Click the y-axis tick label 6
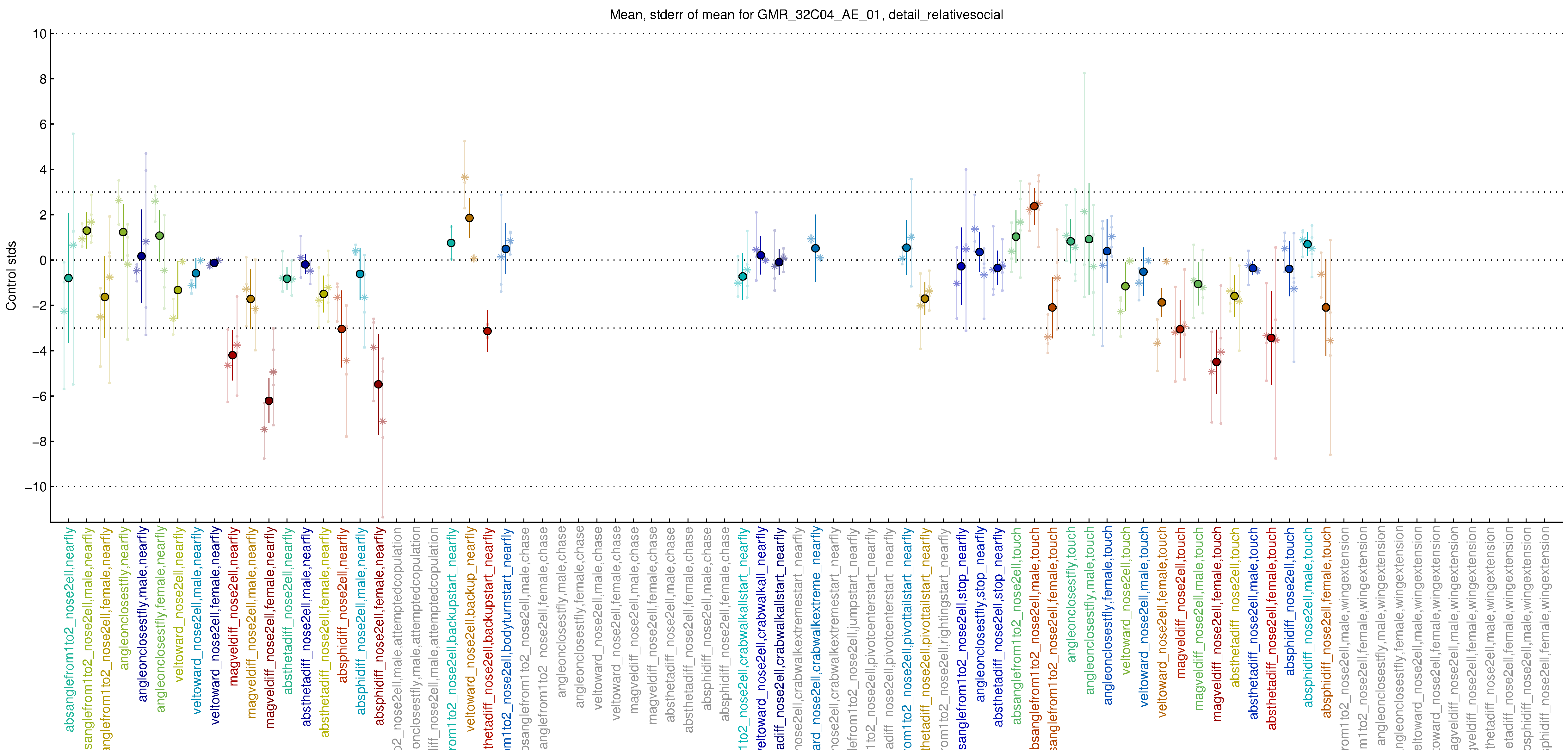This screenshot has height=750, width=1568. point(43,124)
